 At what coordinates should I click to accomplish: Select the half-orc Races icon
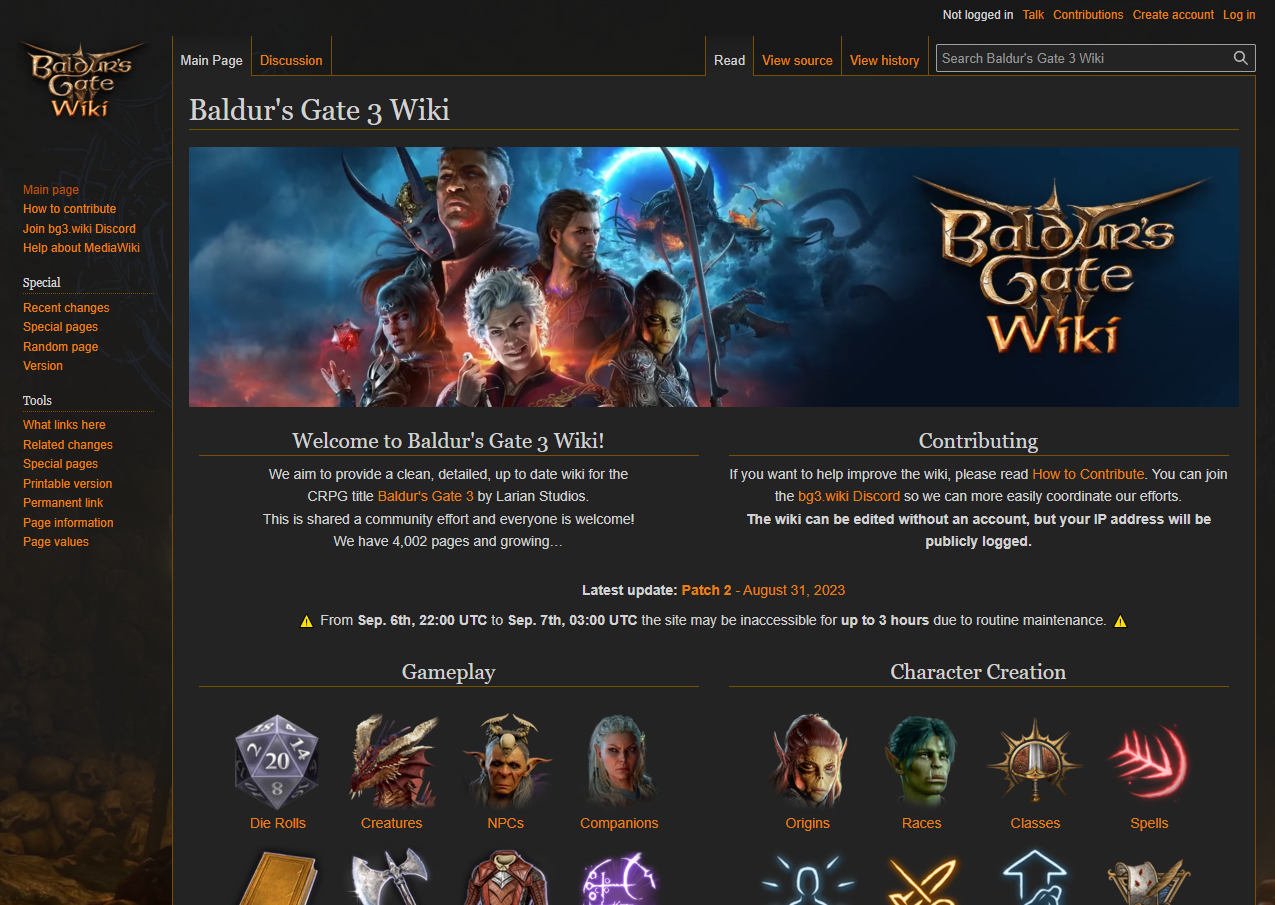pos(921,762)
